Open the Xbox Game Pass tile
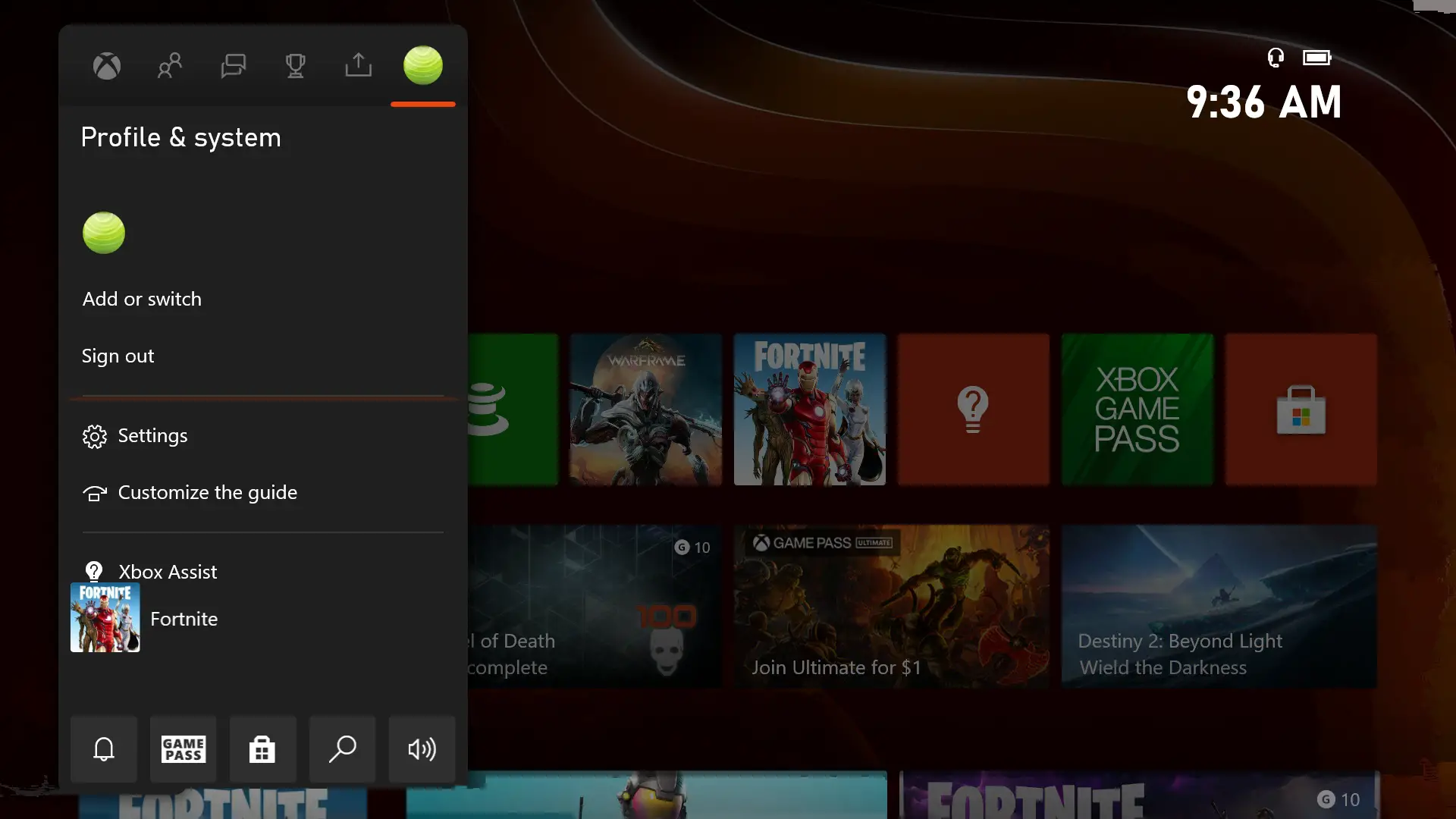The image size is (1456, 819). [1137, 409]
